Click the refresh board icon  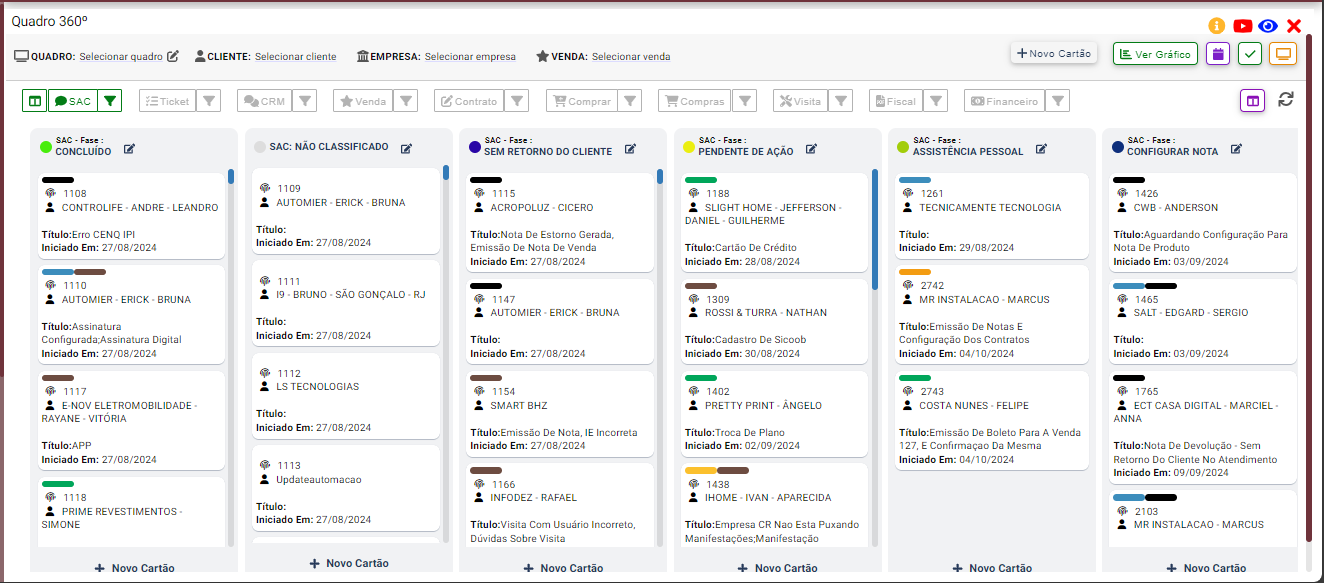click(x=1286, y=100)
